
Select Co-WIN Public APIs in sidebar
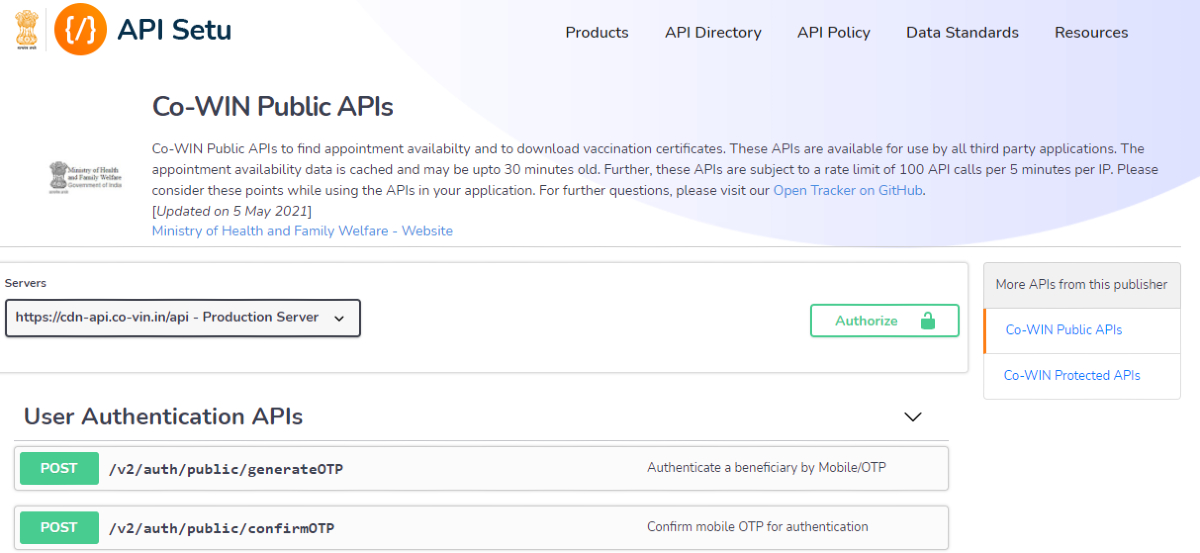point(1063,330)
